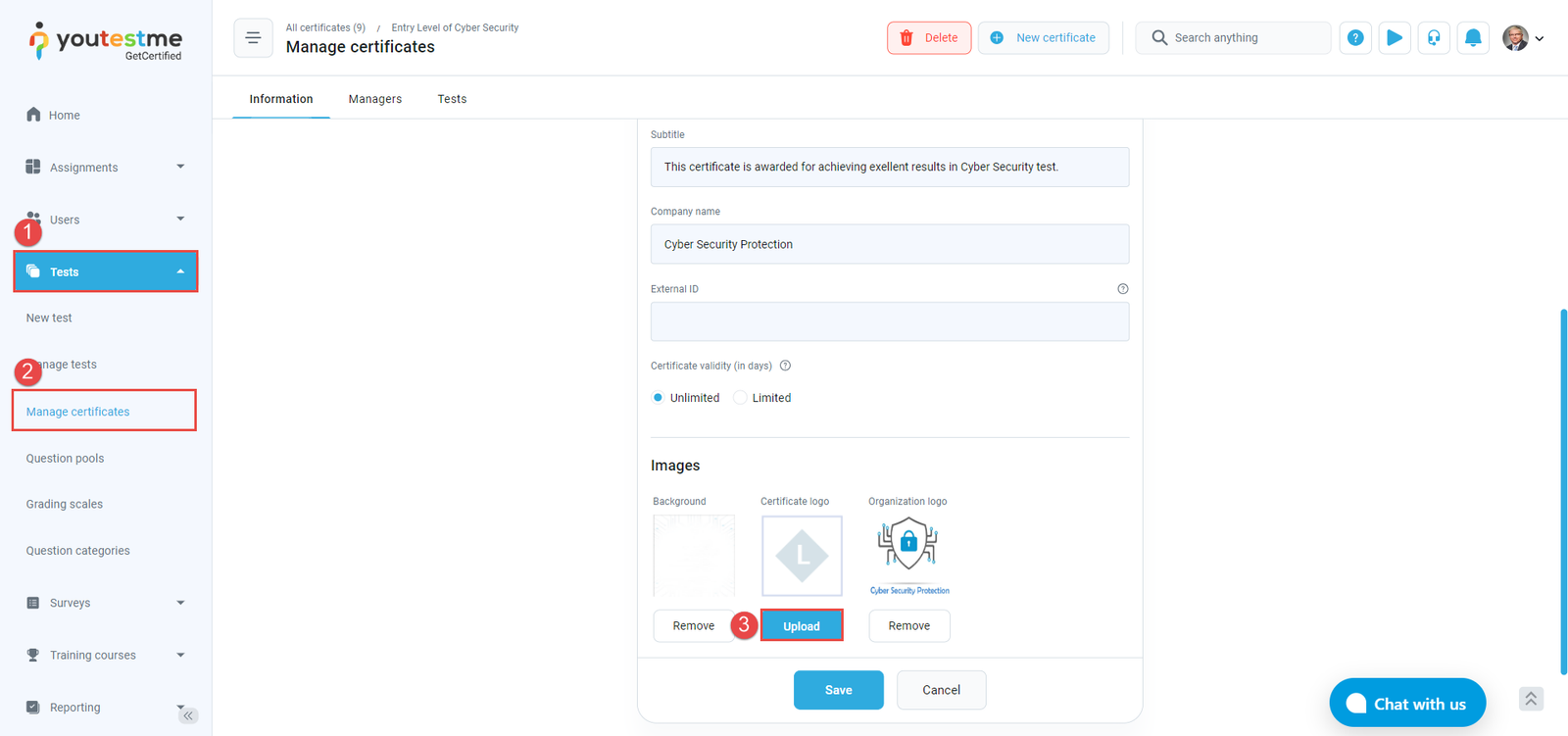The image size is (1568, 736).
Task: Click the Cancel button
Action: click(942, 690)
